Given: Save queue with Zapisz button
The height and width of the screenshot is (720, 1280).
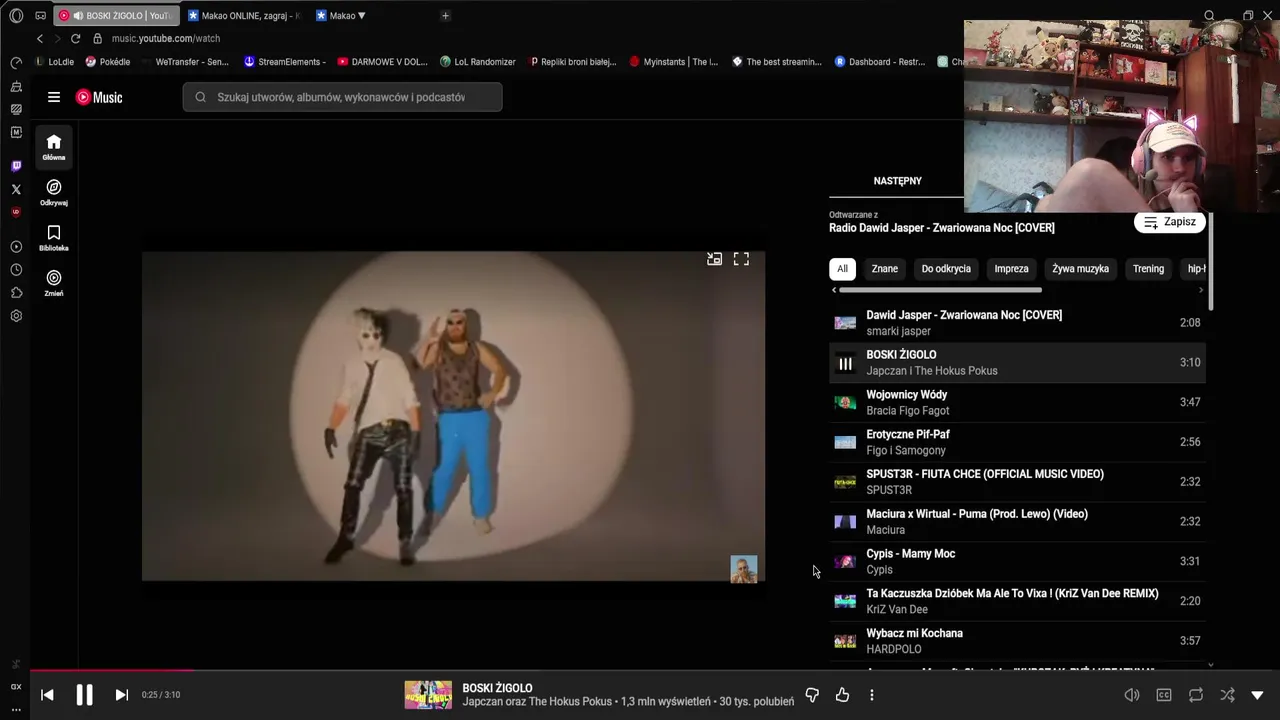Looking at the screenshot, I should (1169, 222).
